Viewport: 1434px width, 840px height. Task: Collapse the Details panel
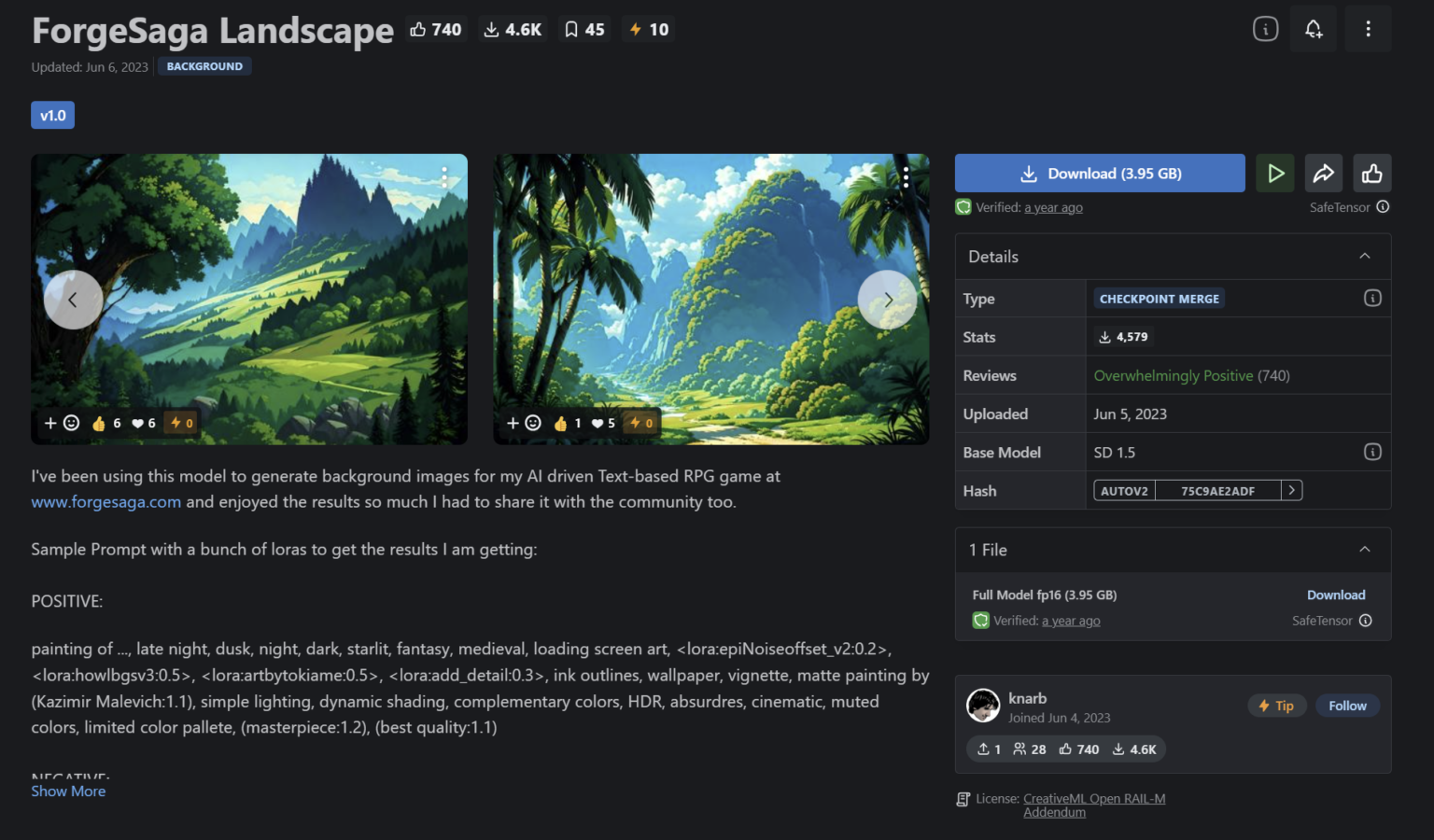(x=1364, y=257)
